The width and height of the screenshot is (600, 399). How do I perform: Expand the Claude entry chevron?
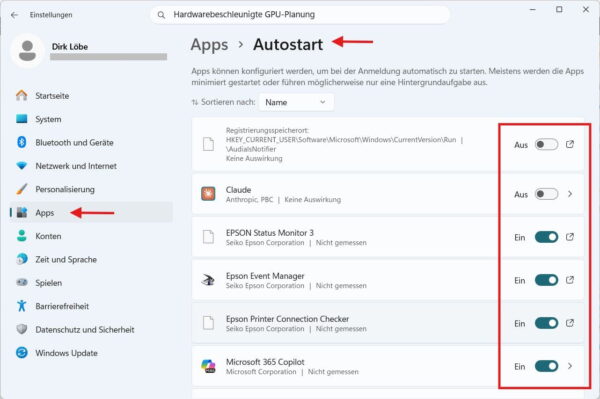click(x=570, y=194)
